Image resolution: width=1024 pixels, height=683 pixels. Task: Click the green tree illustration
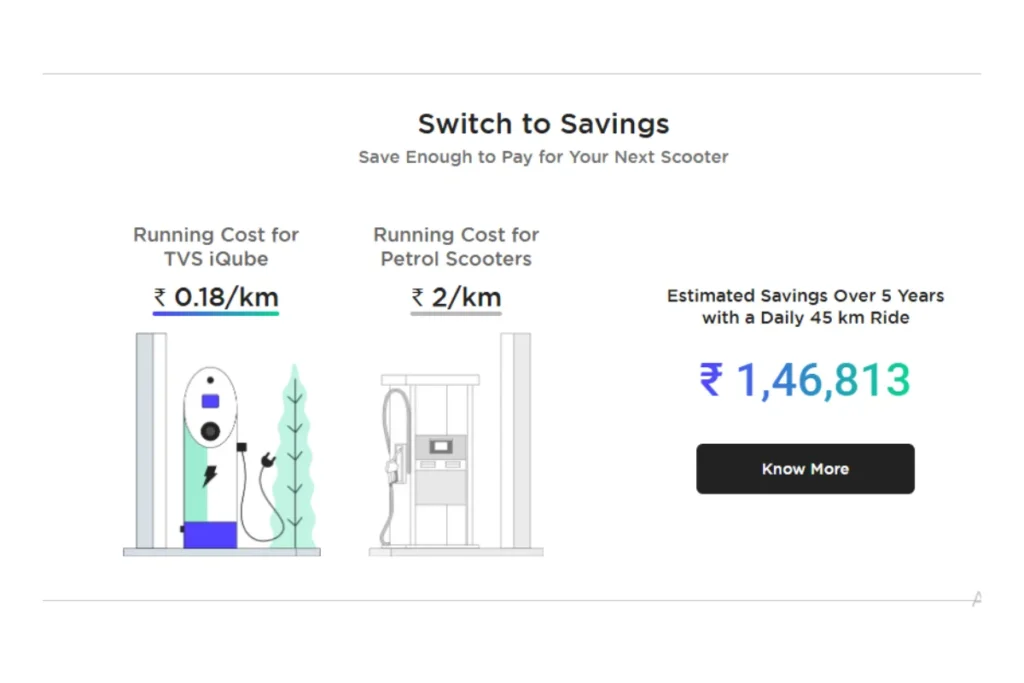[x=295, y=456]
